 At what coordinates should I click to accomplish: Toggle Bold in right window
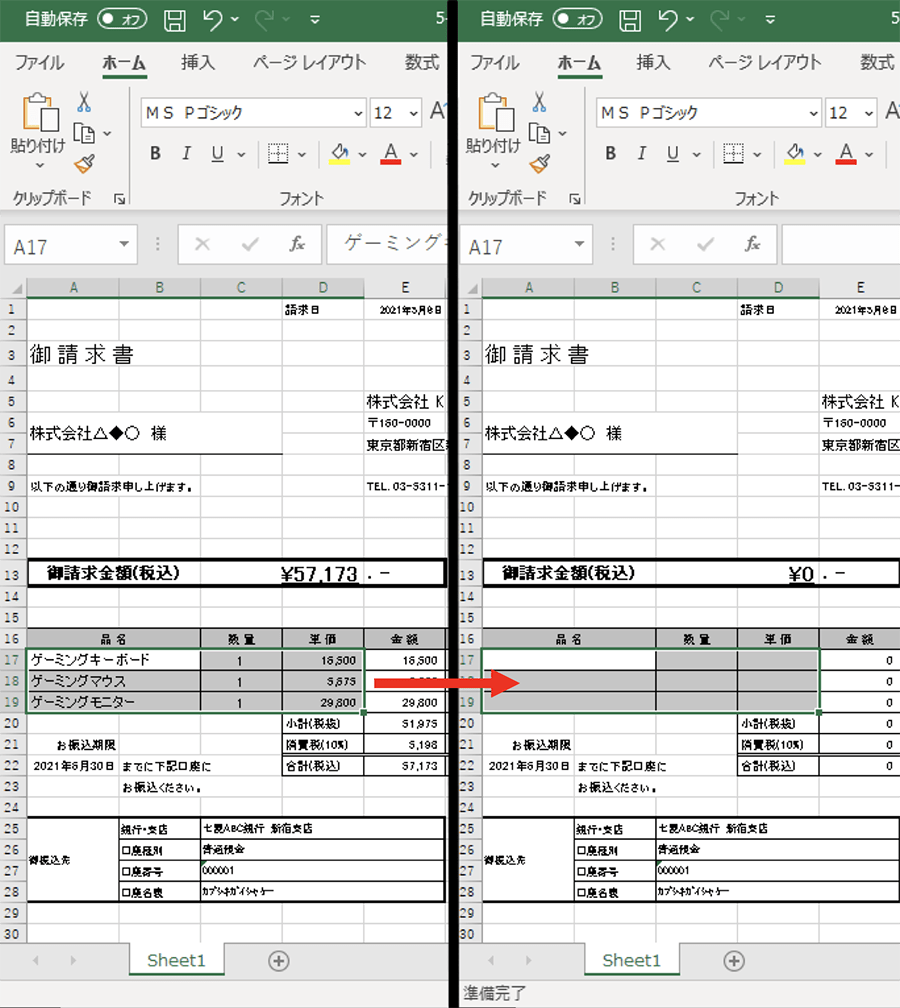(610, 154)
